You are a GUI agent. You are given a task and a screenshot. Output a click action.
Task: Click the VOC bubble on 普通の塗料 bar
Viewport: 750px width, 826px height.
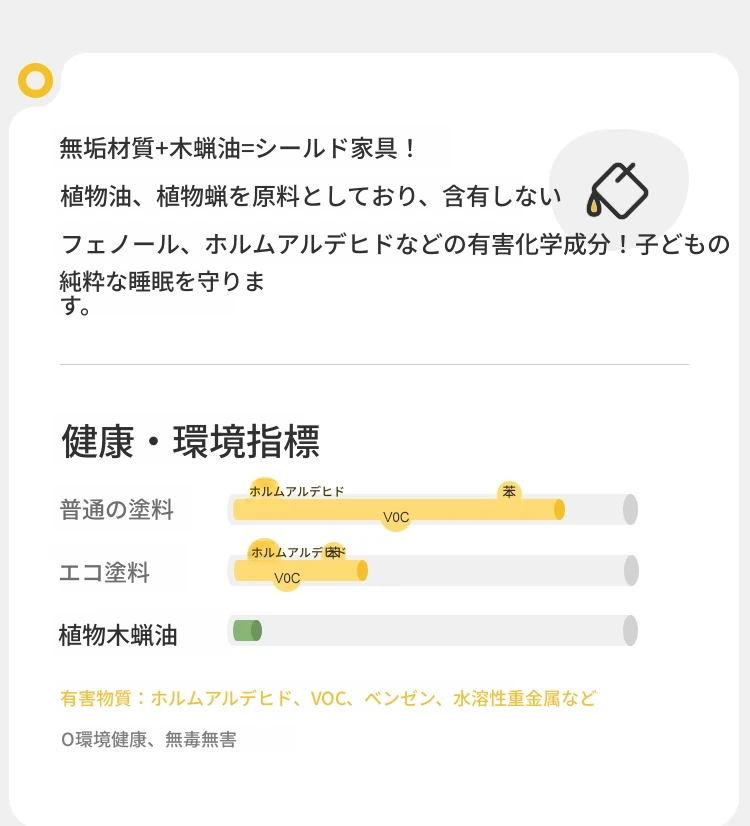click(396, 517)
